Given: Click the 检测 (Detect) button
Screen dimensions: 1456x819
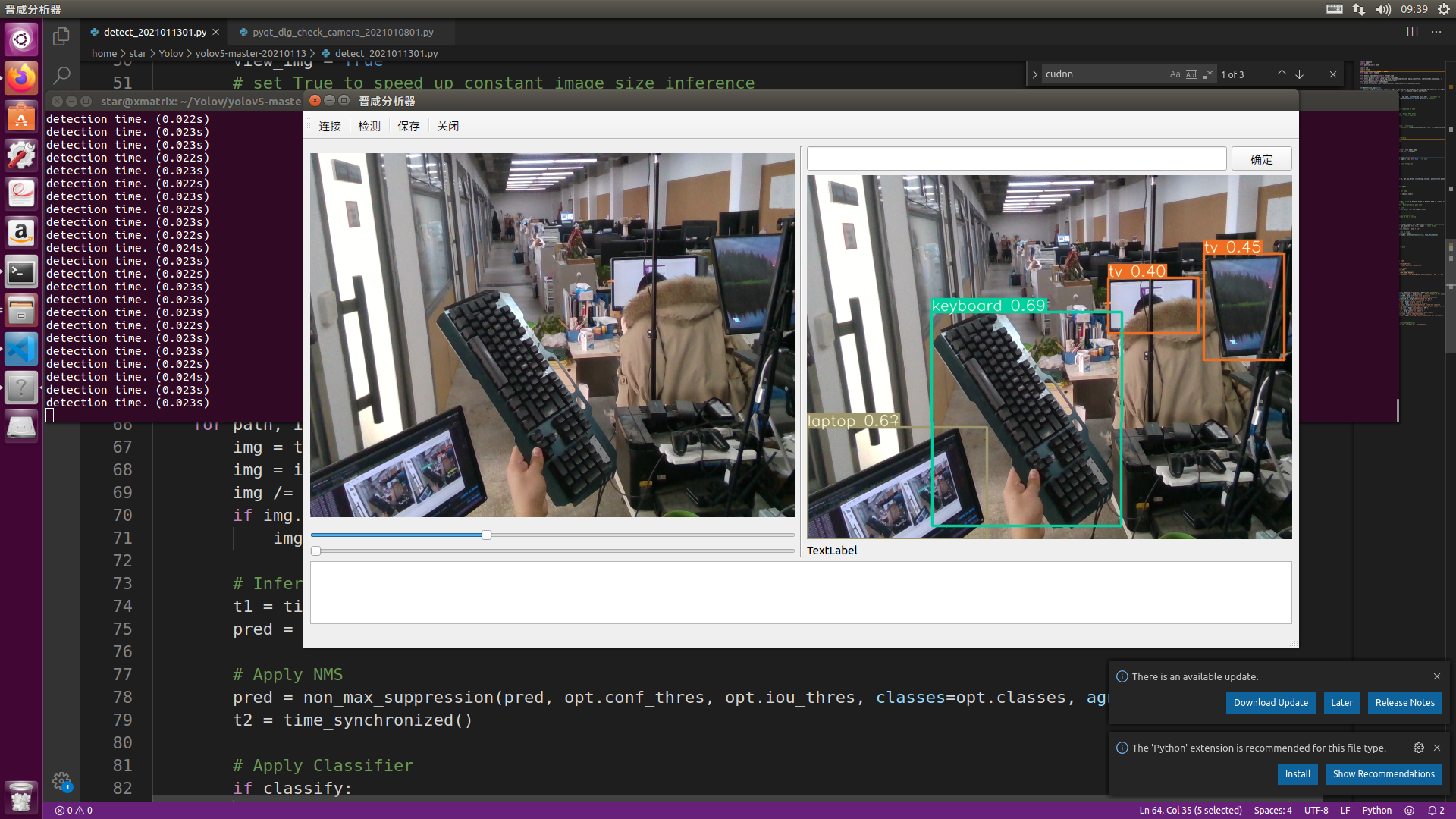Looking at the screenshot, I should point(369,125).
